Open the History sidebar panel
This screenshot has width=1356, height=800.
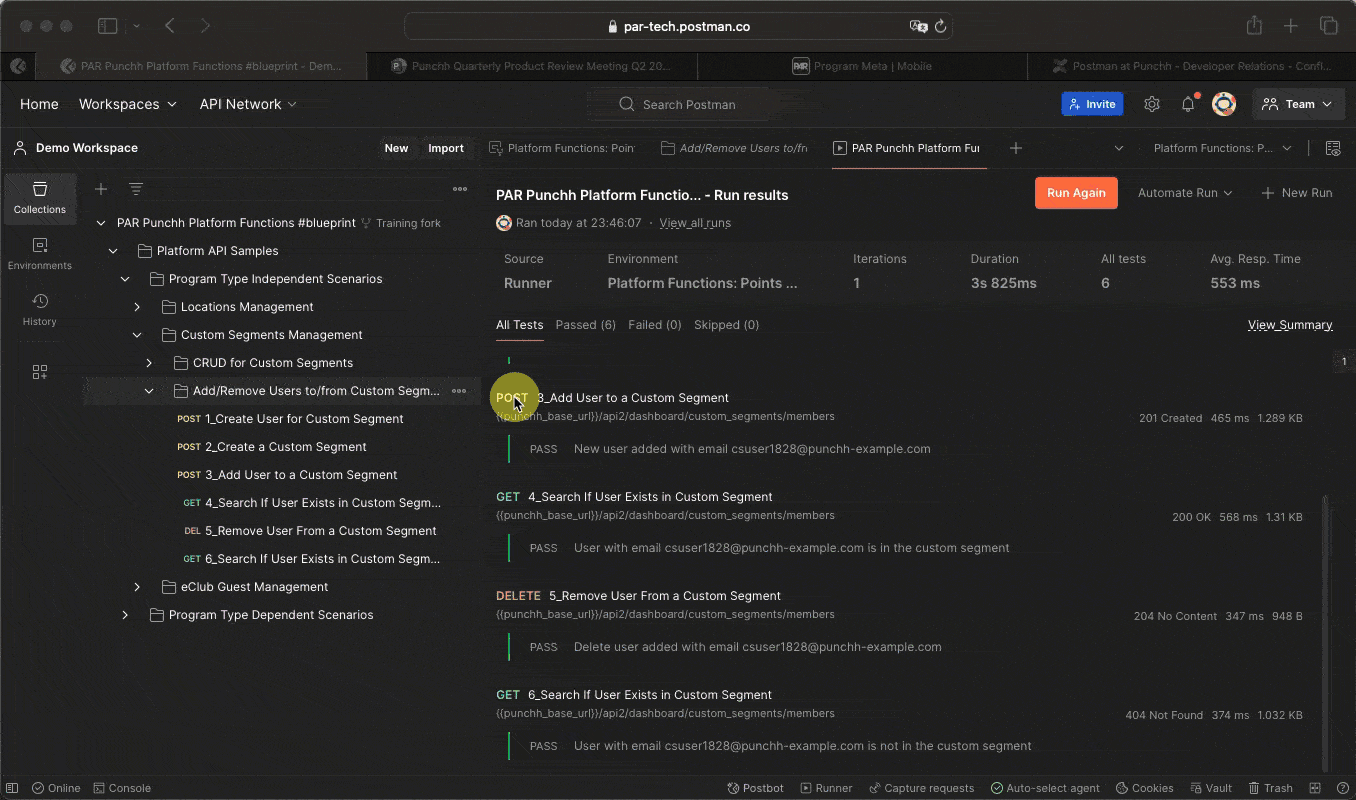click(40, 309)
